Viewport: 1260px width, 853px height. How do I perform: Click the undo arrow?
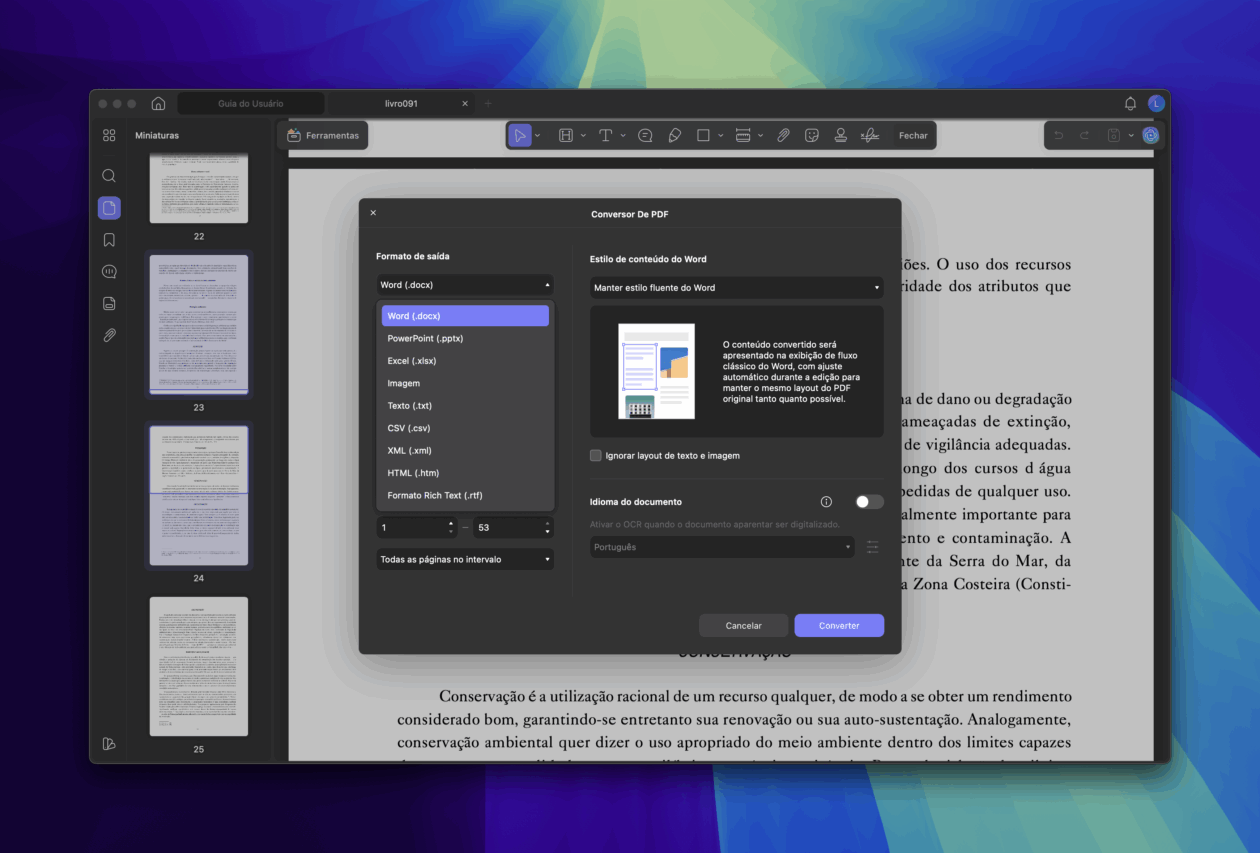1059,135
